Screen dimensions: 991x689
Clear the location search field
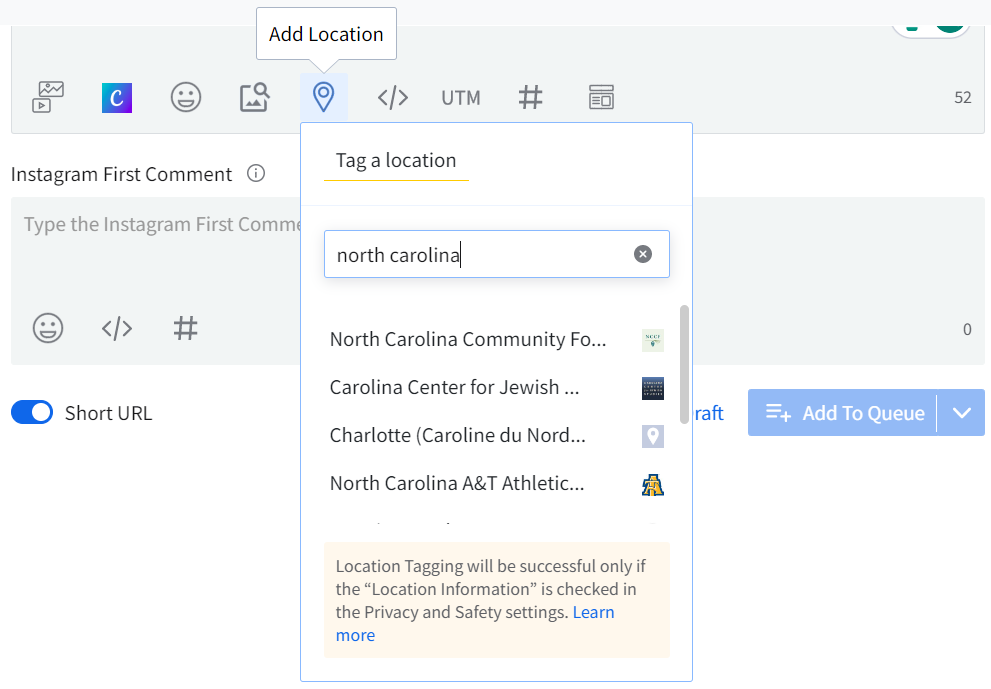point(643,254)
